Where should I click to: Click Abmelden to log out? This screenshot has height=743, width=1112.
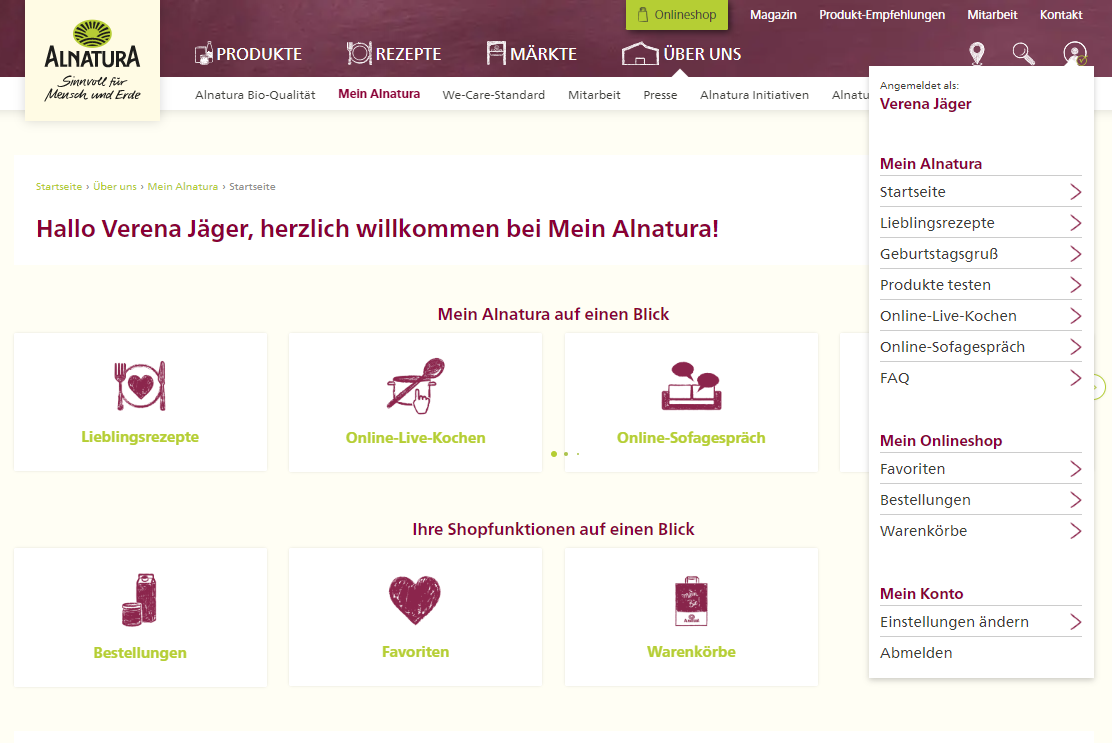point(916,653)
